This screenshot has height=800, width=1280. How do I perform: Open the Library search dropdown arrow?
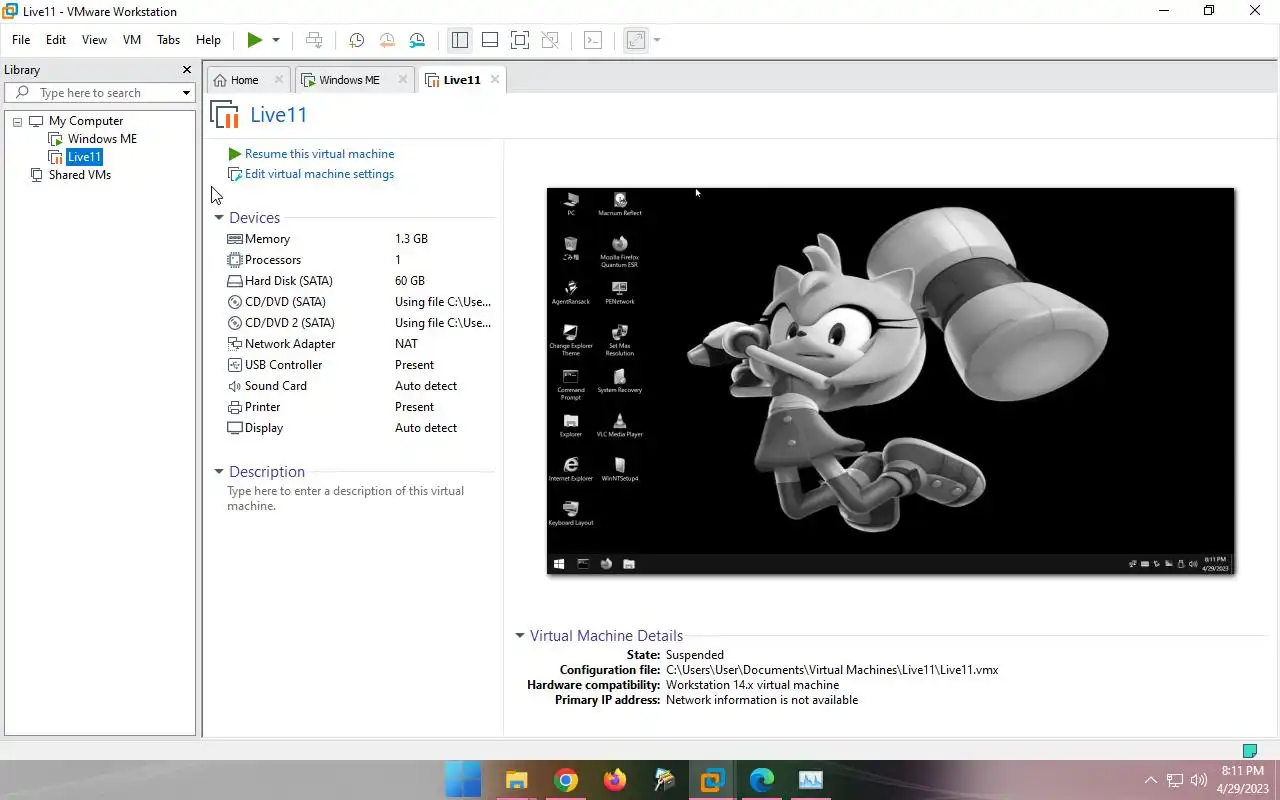click(x=186, y=93)
